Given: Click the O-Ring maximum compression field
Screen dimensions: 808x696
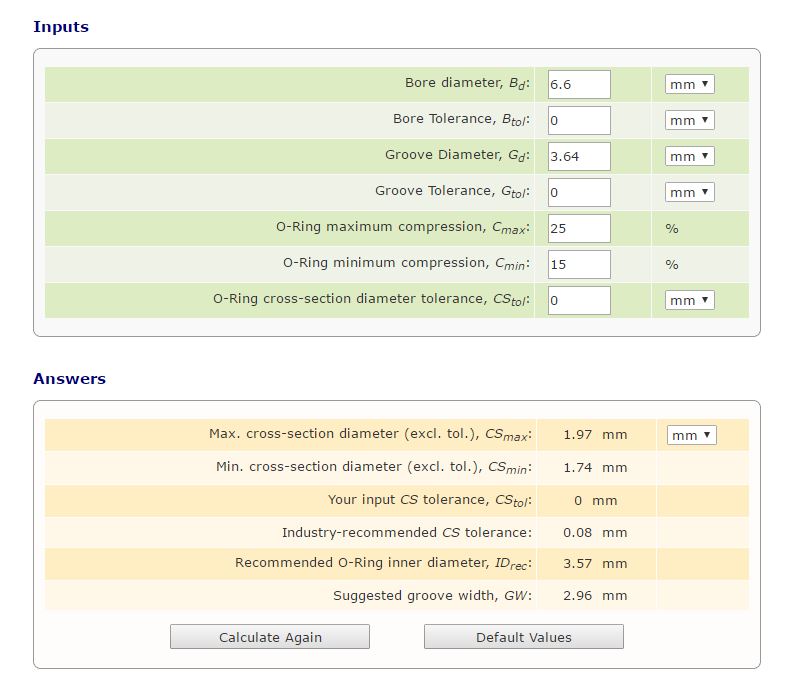Looking at the screenshot, I should (x=579, y=229).
